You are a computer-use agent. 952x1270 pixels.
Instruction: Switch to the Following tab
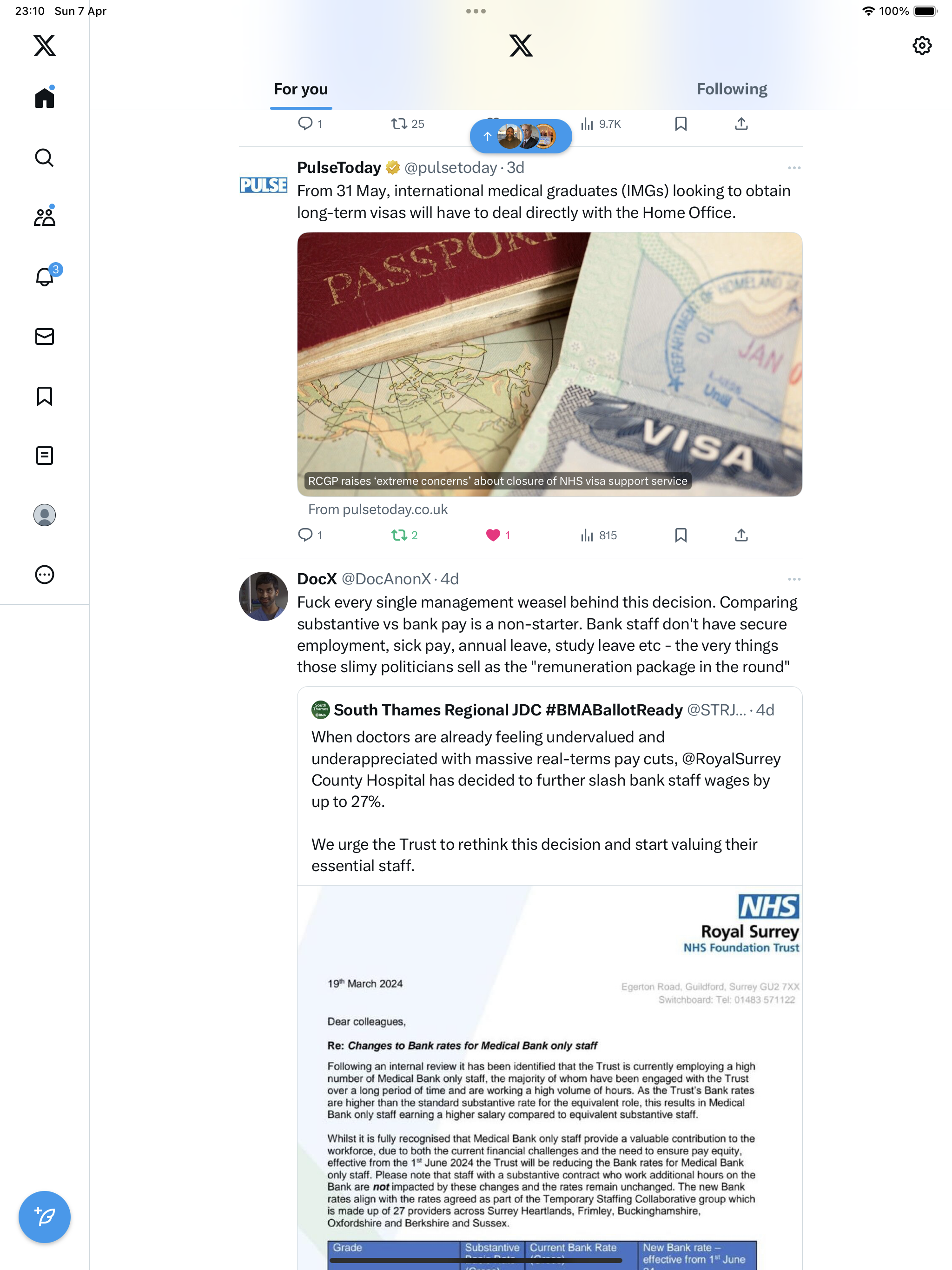[x=732, y=89]
